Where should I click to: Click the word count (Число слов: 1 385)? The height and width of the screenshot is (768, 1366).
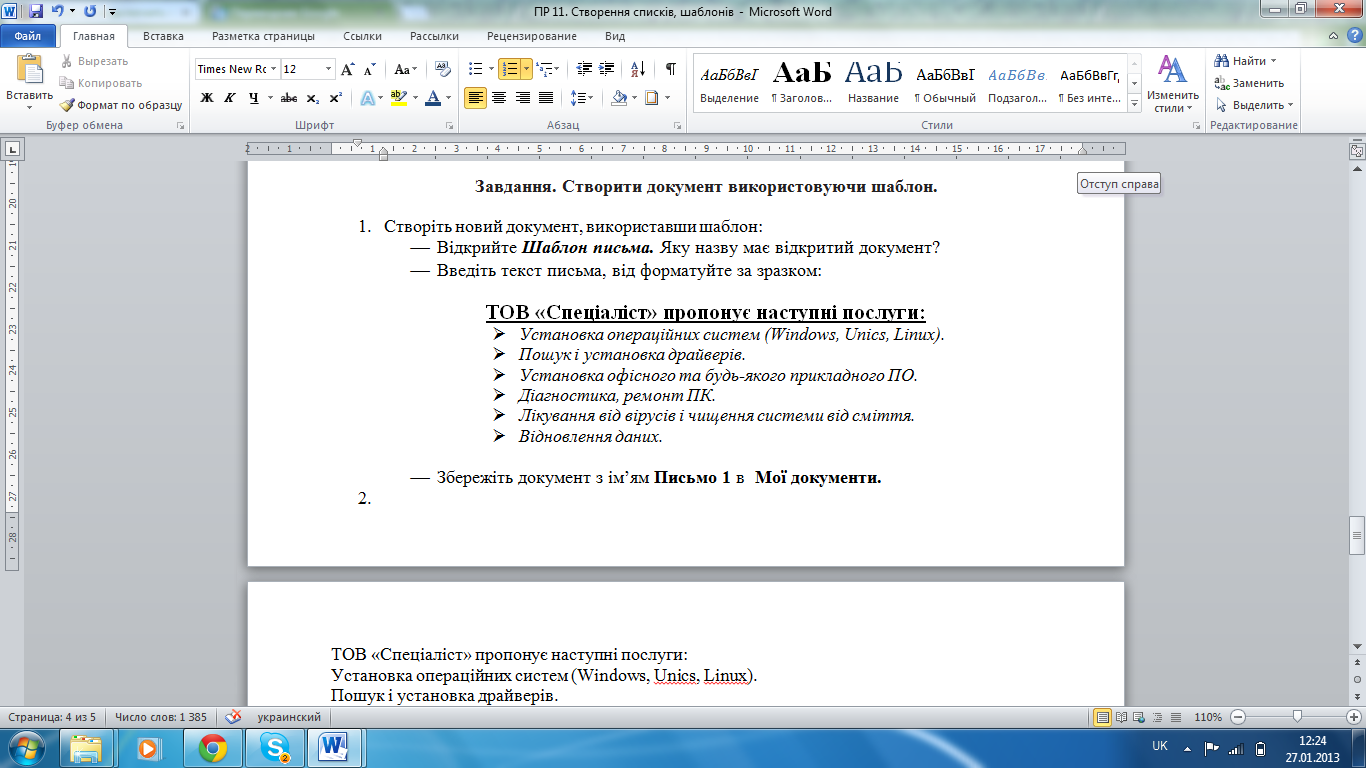point(160,717)
